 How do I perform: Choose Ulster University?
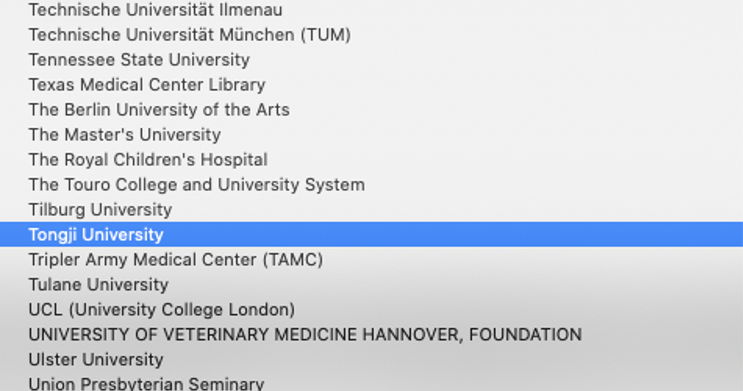pyautogui.click(x=372, y=360)
